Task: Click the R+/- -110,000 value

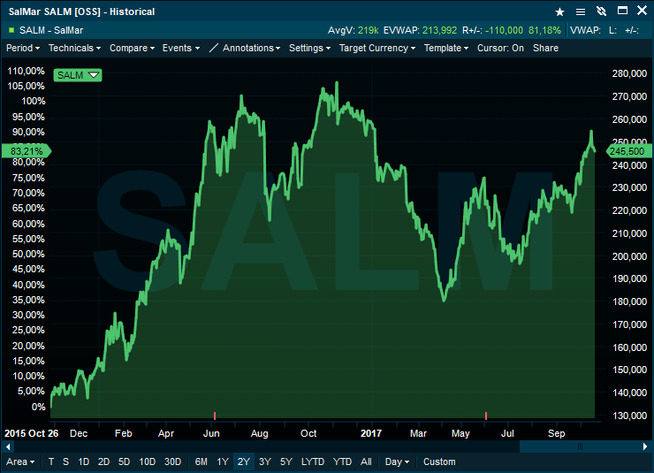Action: tap(504, 30)
